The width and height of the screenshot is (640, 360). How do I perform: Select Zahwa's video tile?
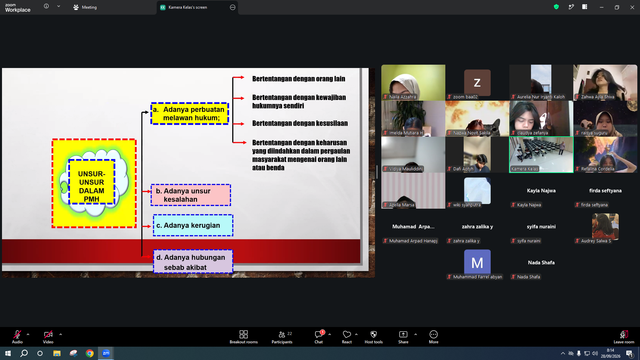coord(605,82)
